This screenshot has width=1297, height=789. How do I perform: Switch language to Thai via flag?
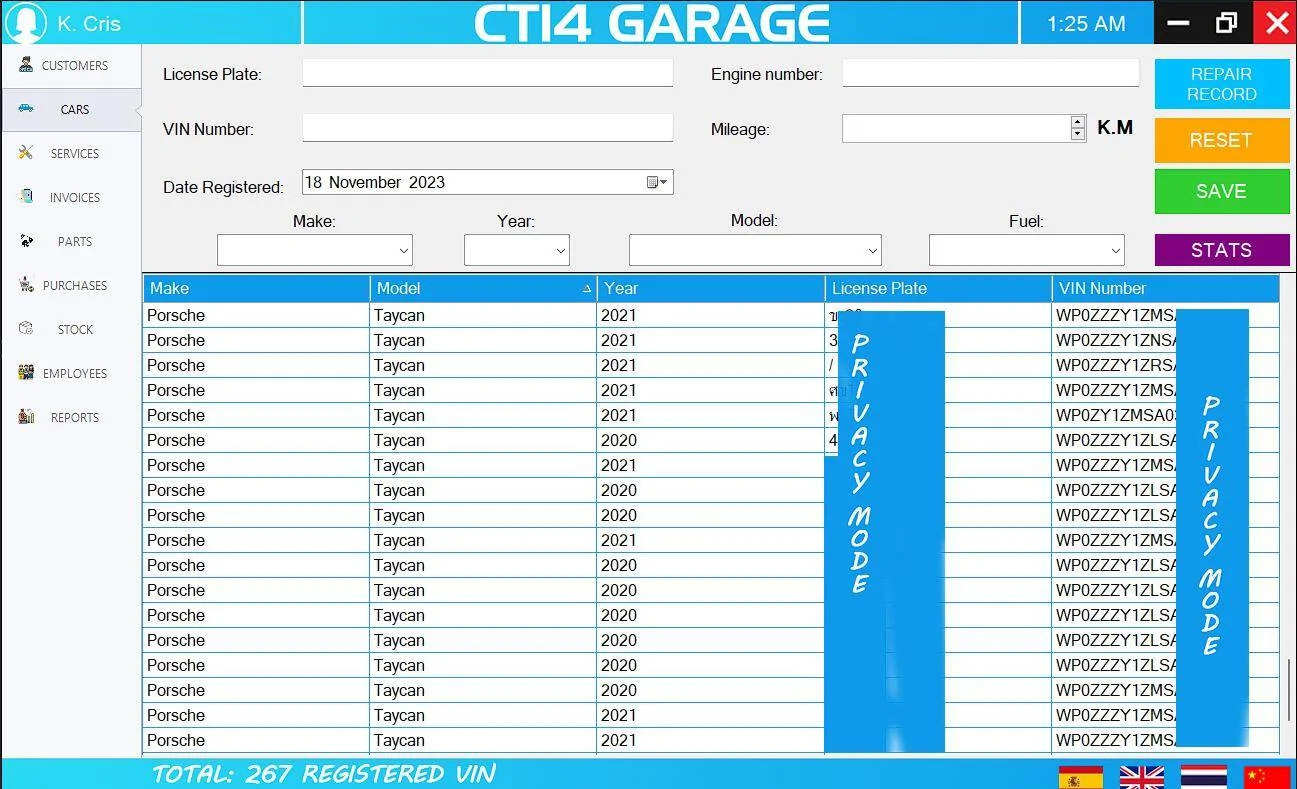coord(1203,777)
